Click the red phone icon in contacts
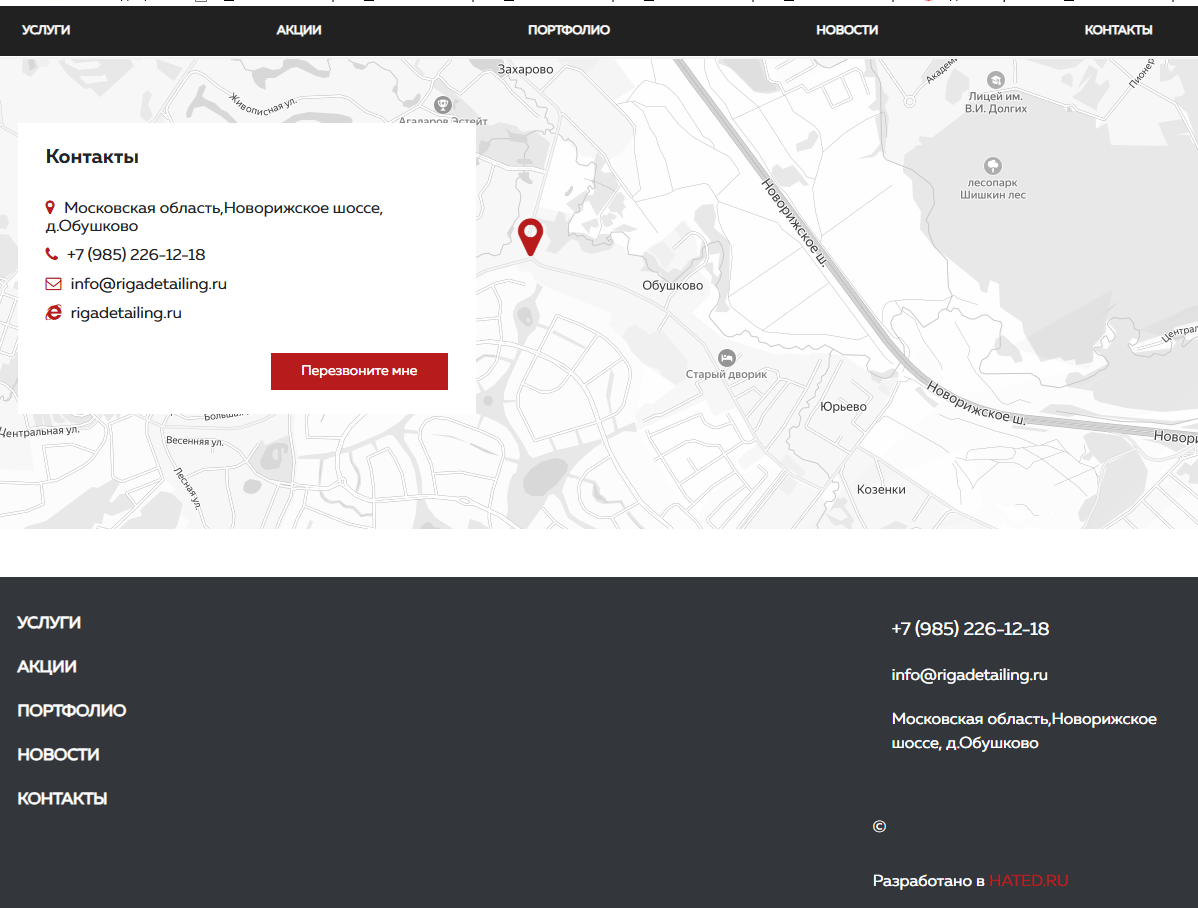The image size is (1198, 908). tap(52, 254)
